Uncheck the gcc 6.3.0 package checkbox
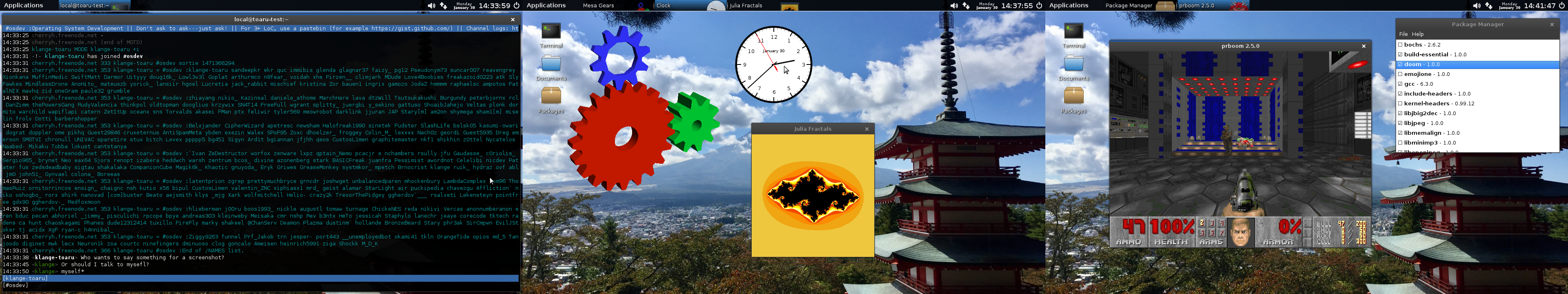This screenshot has width=1568, height=294. [x=1400, y=83]
